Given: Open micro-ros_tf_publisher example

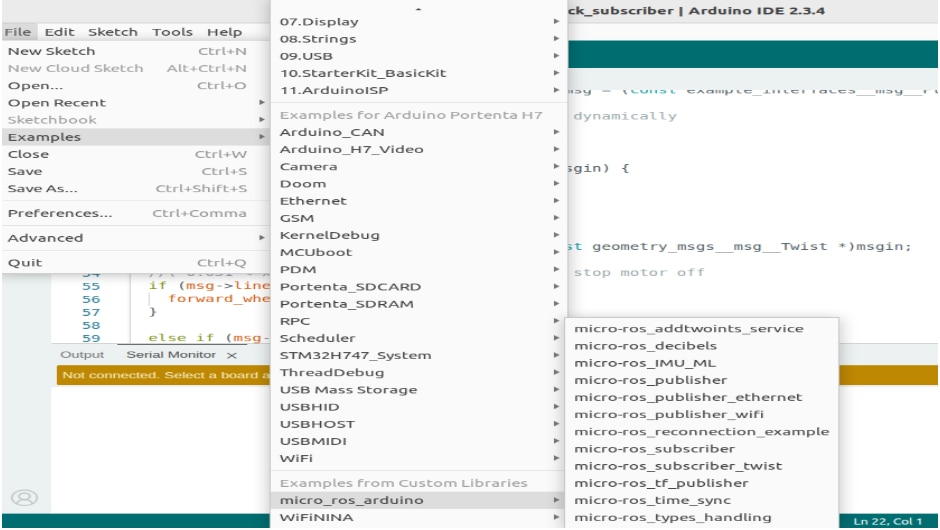Looking at the screenshot, I should [x=701, y=483].
